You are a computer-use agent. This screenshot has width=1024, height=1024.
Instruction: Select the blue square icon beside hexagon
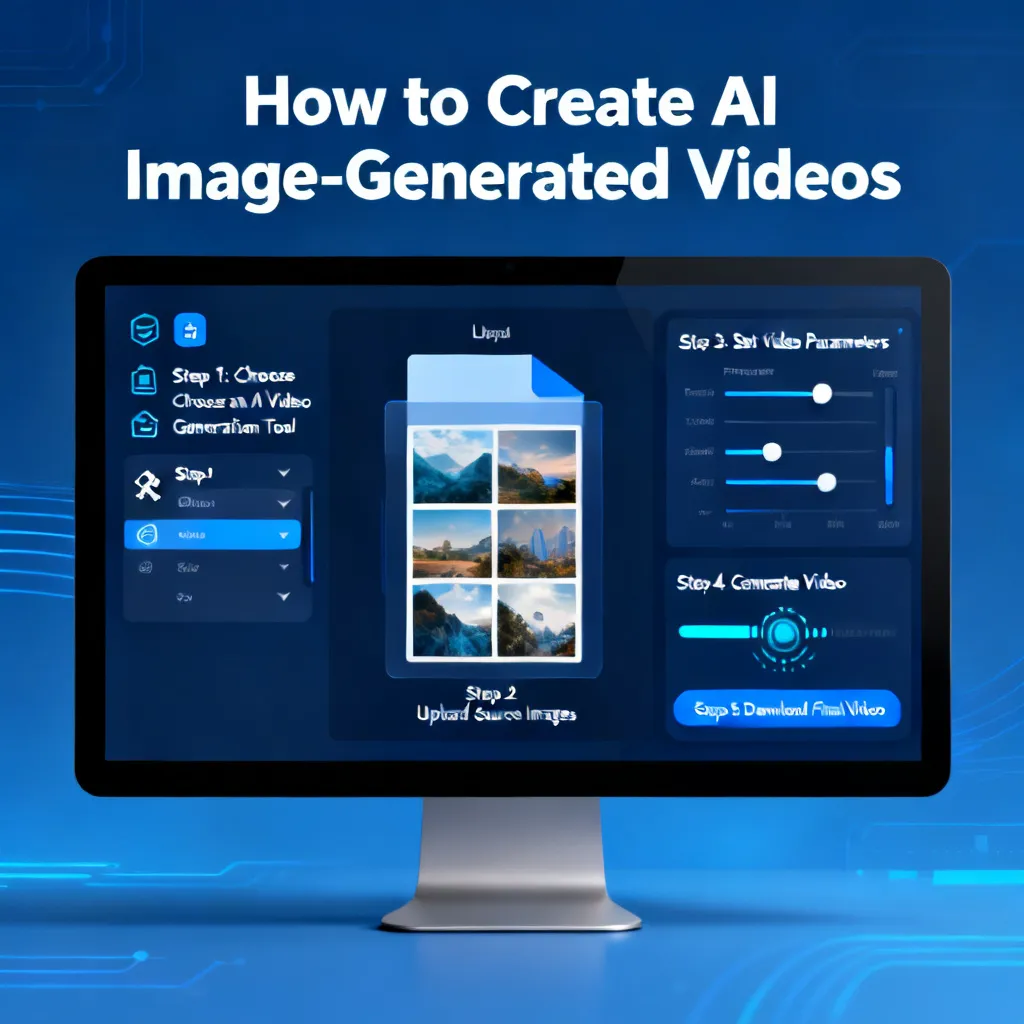click(190, 330)
